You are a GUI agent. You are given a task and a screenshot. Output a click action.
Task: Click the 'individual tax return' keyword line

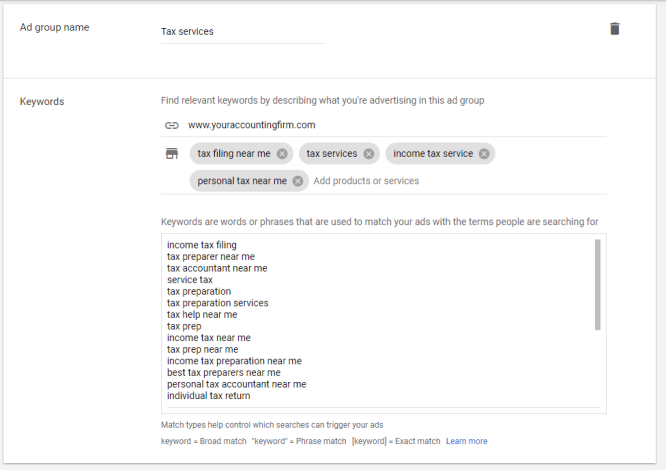[208, 396]
